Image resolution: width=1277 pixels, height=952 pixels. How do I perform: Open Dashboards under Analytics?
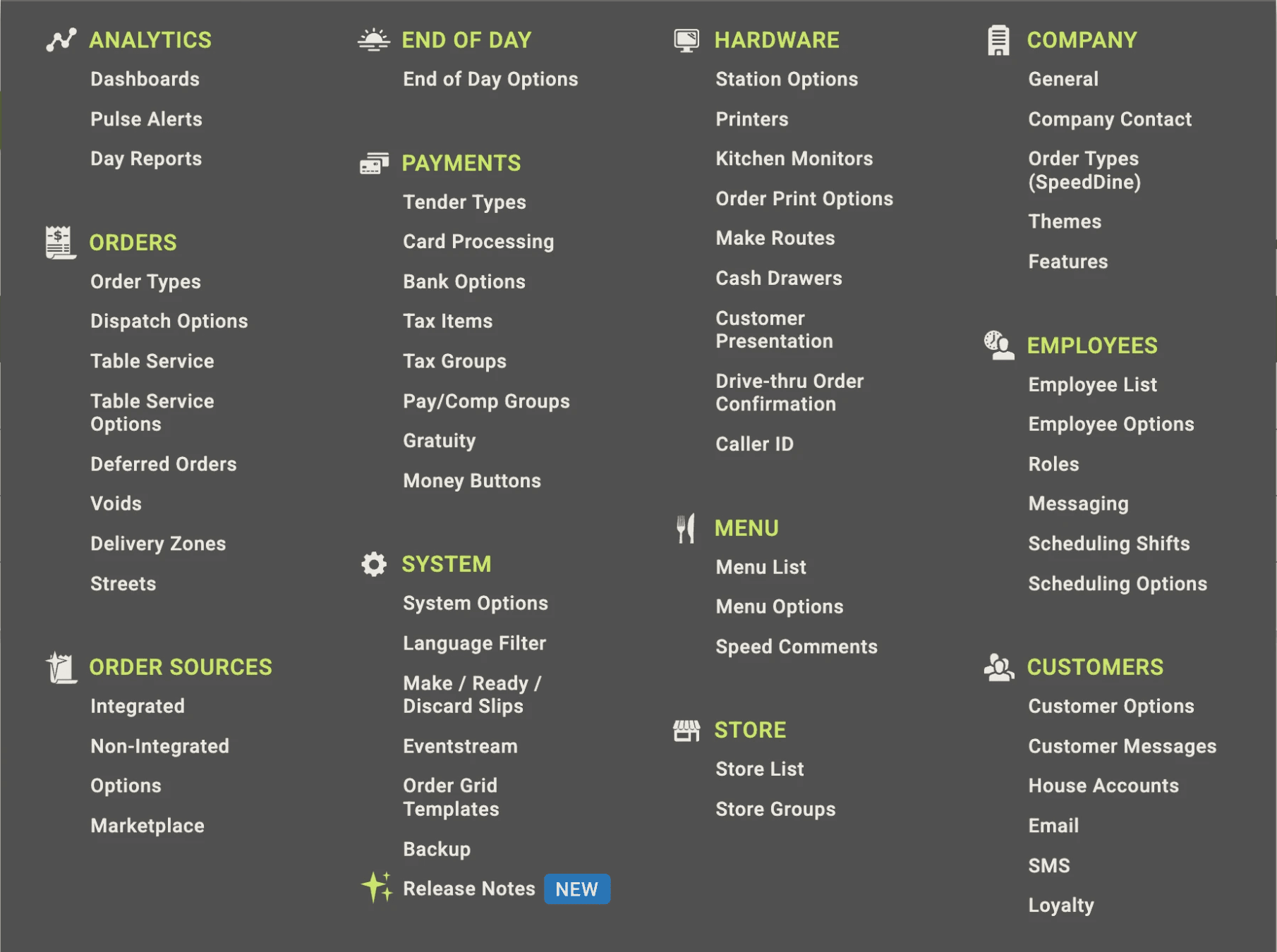[145, 79]
